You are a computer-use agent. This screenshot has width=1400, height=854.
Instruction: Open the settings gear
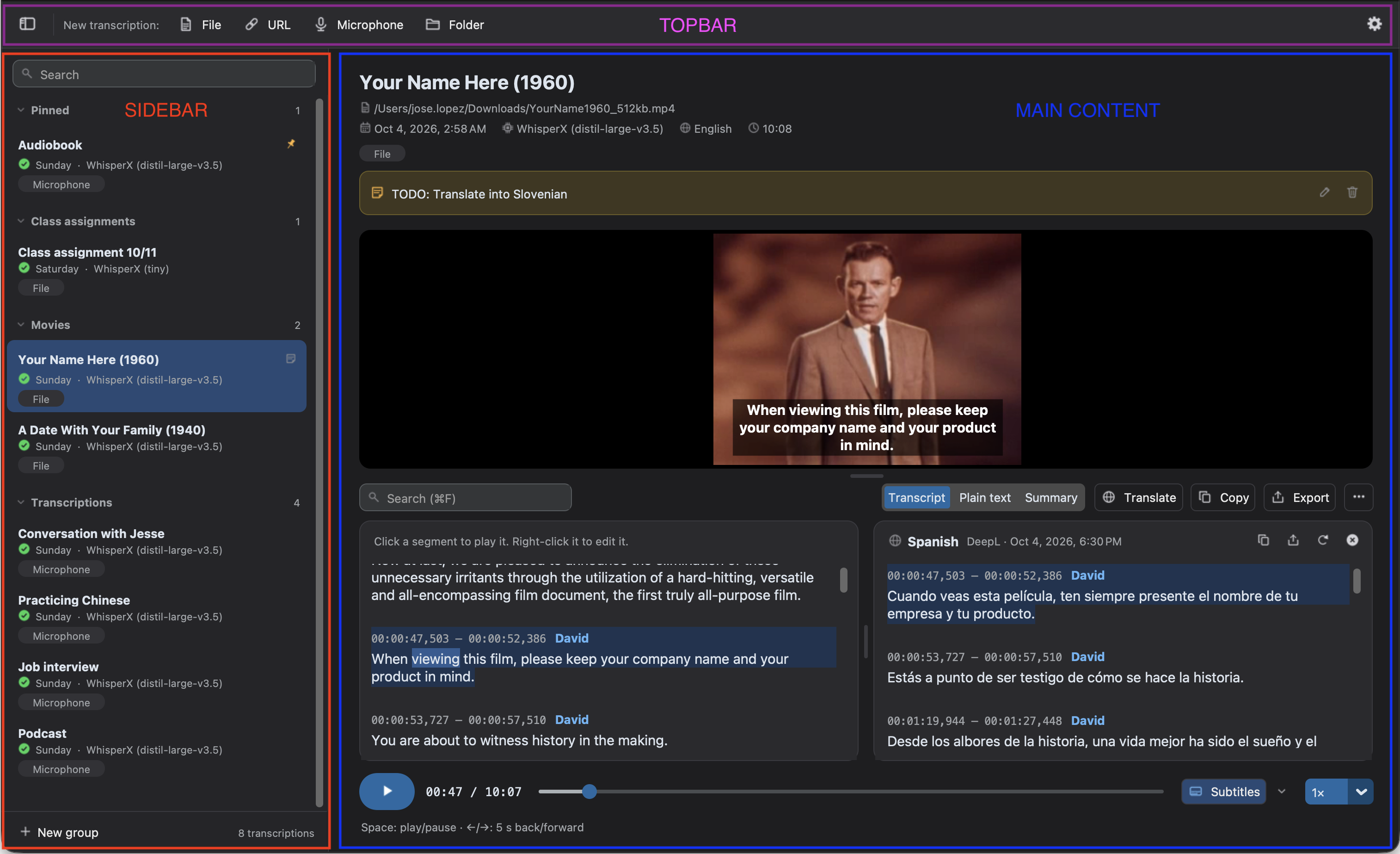tap(1374, 24)
